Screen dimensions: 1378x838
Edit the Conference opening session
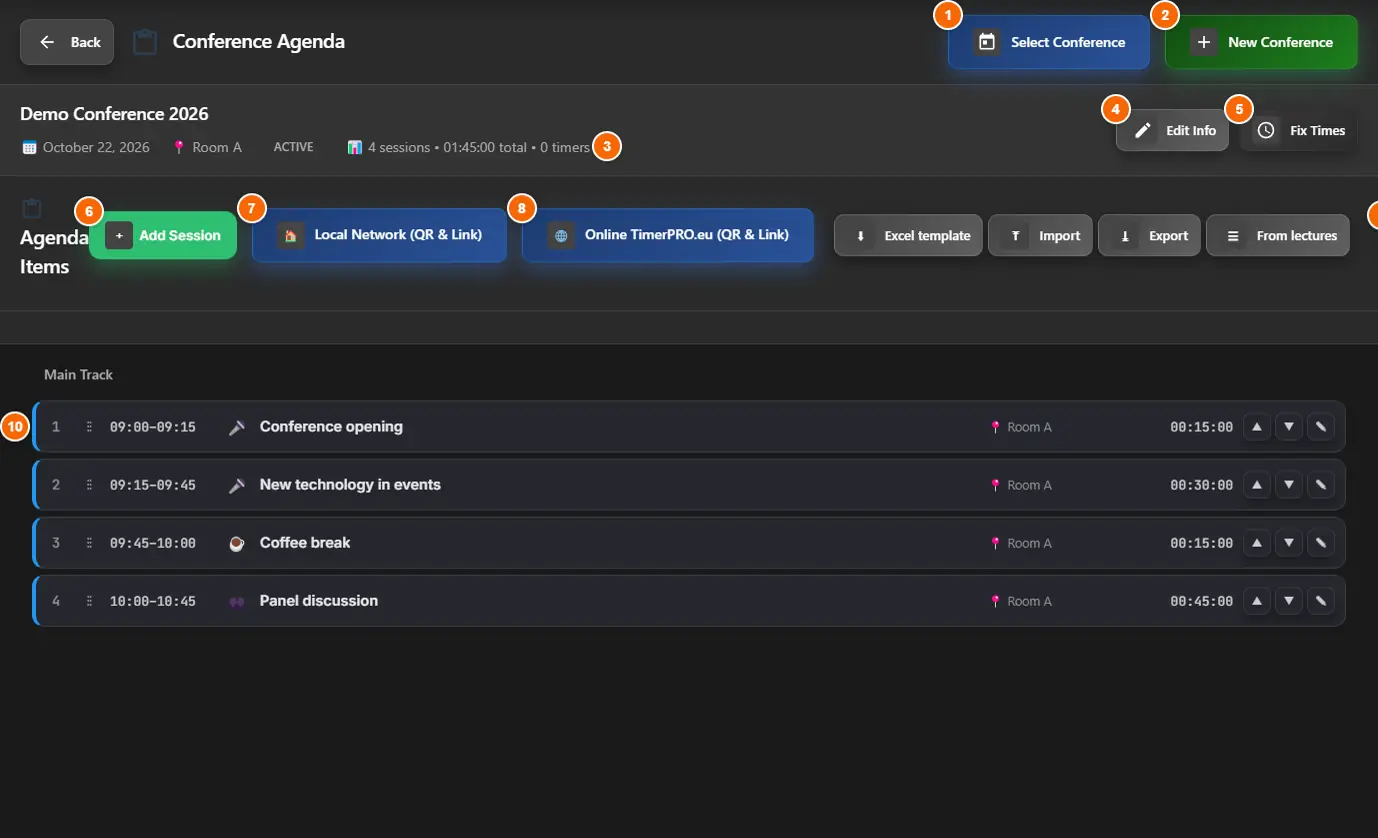pos(1321,427)
